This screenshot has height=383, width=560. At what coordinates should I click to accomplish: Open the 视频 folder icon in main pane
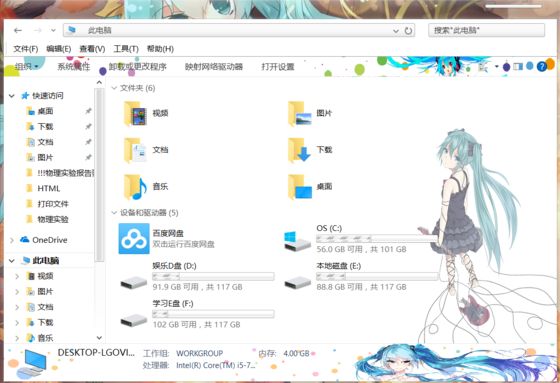click(135, 114)
